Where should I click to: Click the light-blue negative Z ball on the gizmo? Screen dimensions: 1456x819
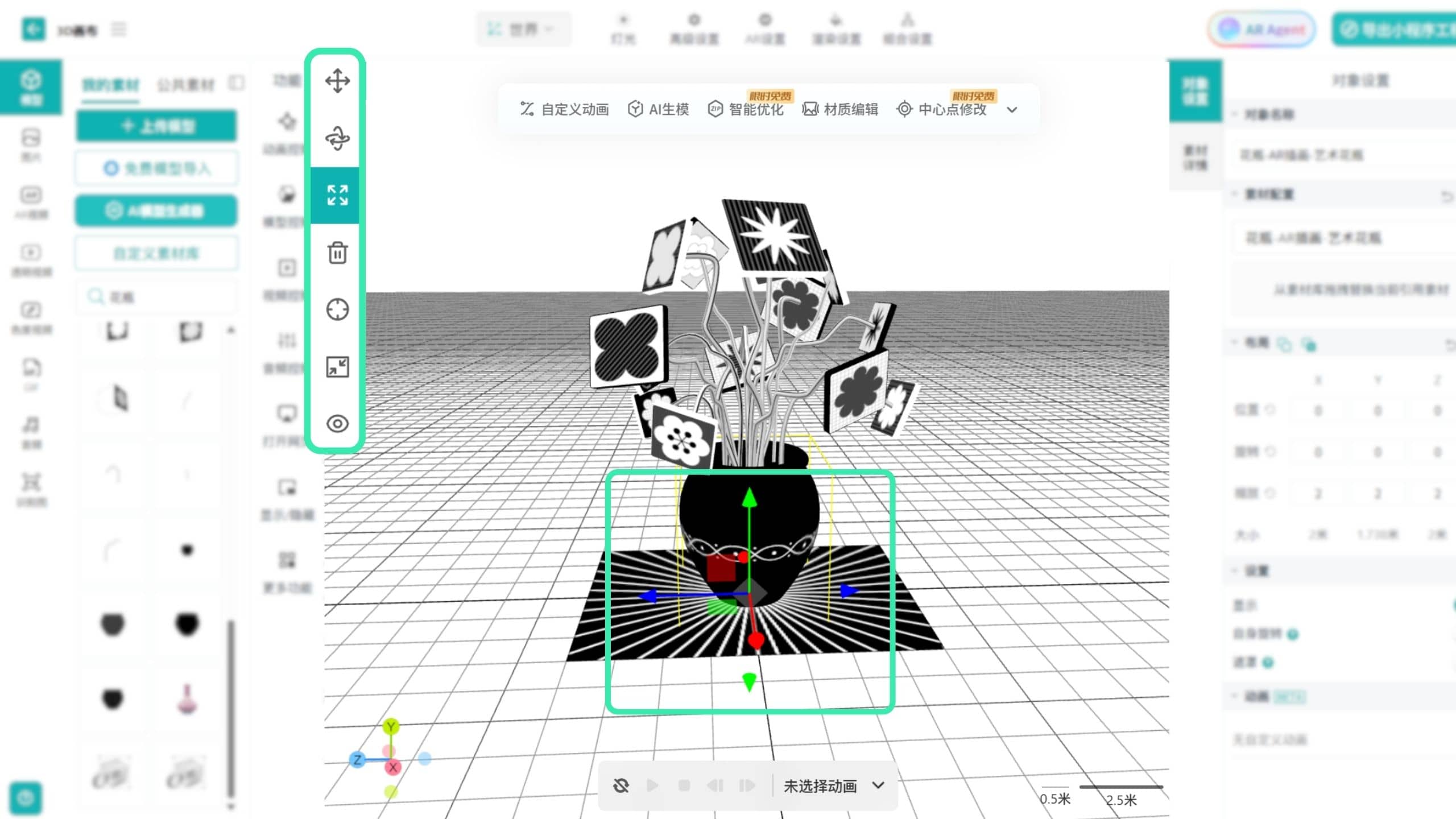click(x=425, y=758)
